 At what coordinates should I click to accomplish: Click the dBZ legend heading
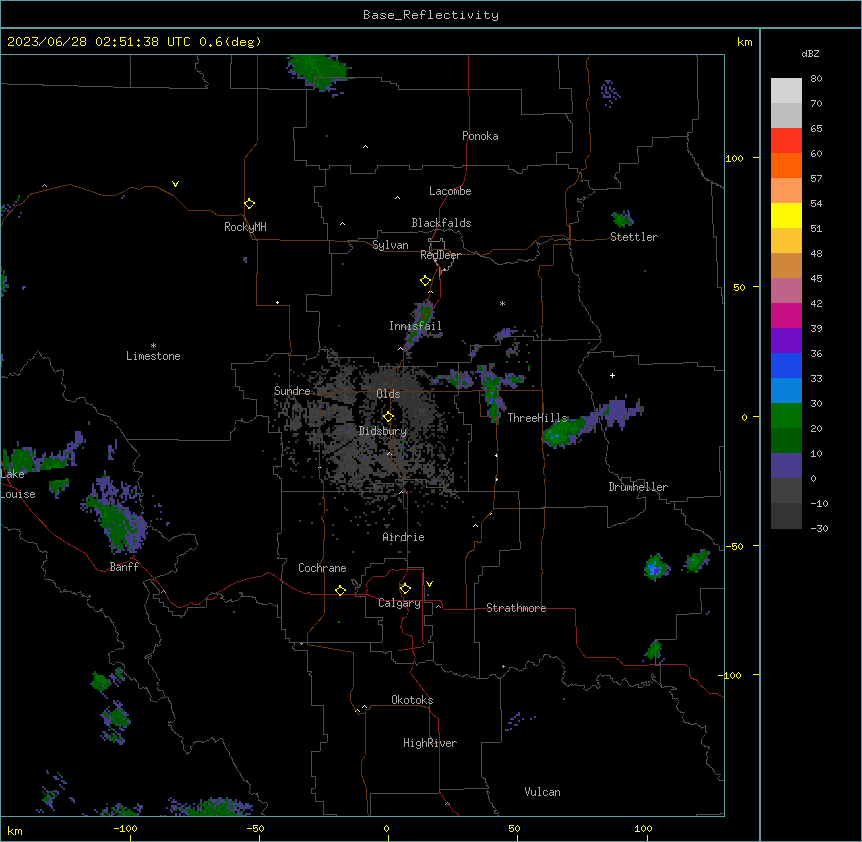click(x=810, y=53)
